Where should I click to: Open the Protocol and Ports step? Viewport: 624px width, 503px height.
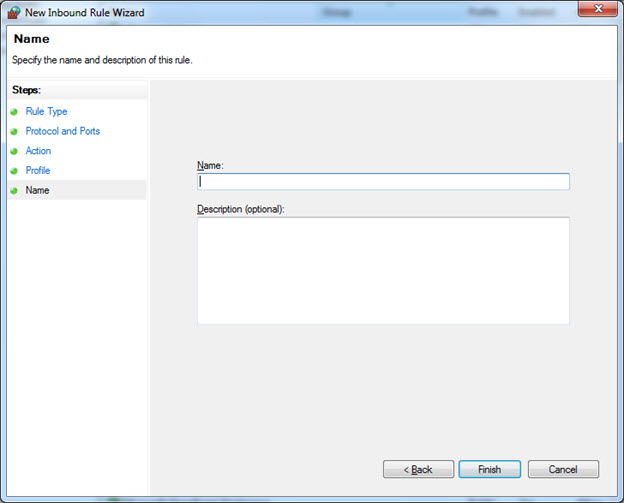[62, 131]
